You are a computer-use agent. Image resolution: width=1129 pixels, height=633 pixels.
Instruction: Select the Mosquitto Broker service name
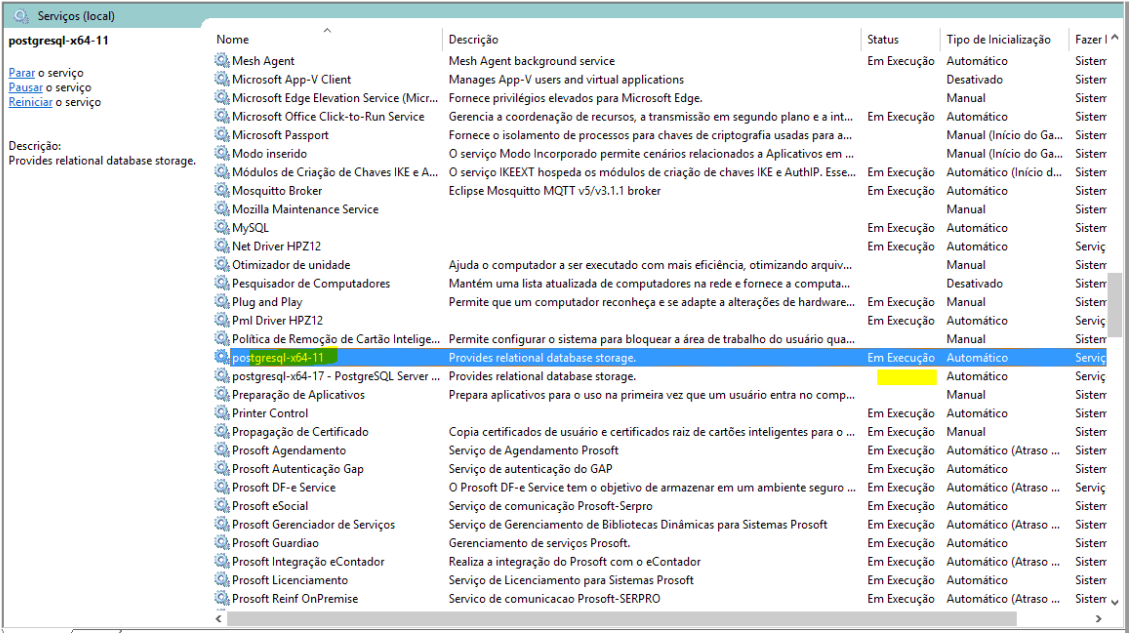pyautogui.click(x=276, y=191)
